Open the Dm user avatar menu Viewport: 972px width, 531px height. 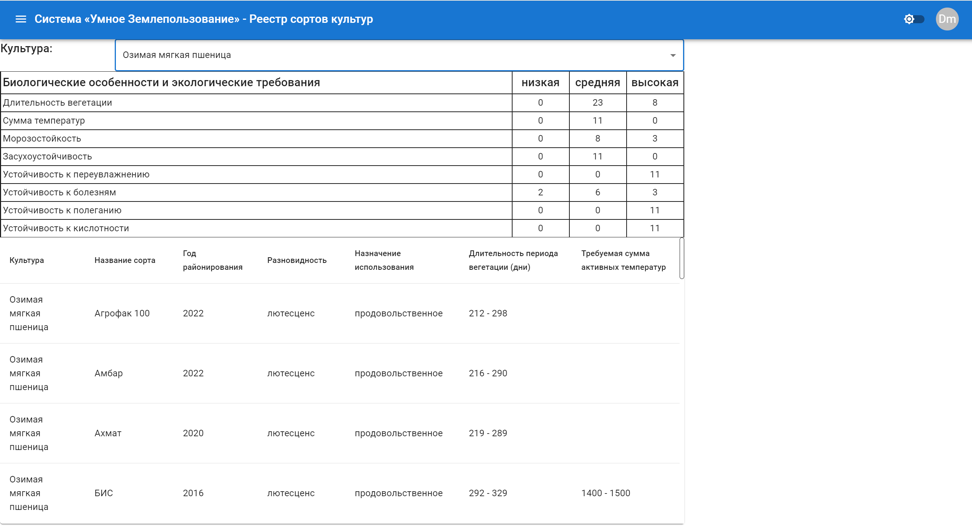(x=947, y=19)
